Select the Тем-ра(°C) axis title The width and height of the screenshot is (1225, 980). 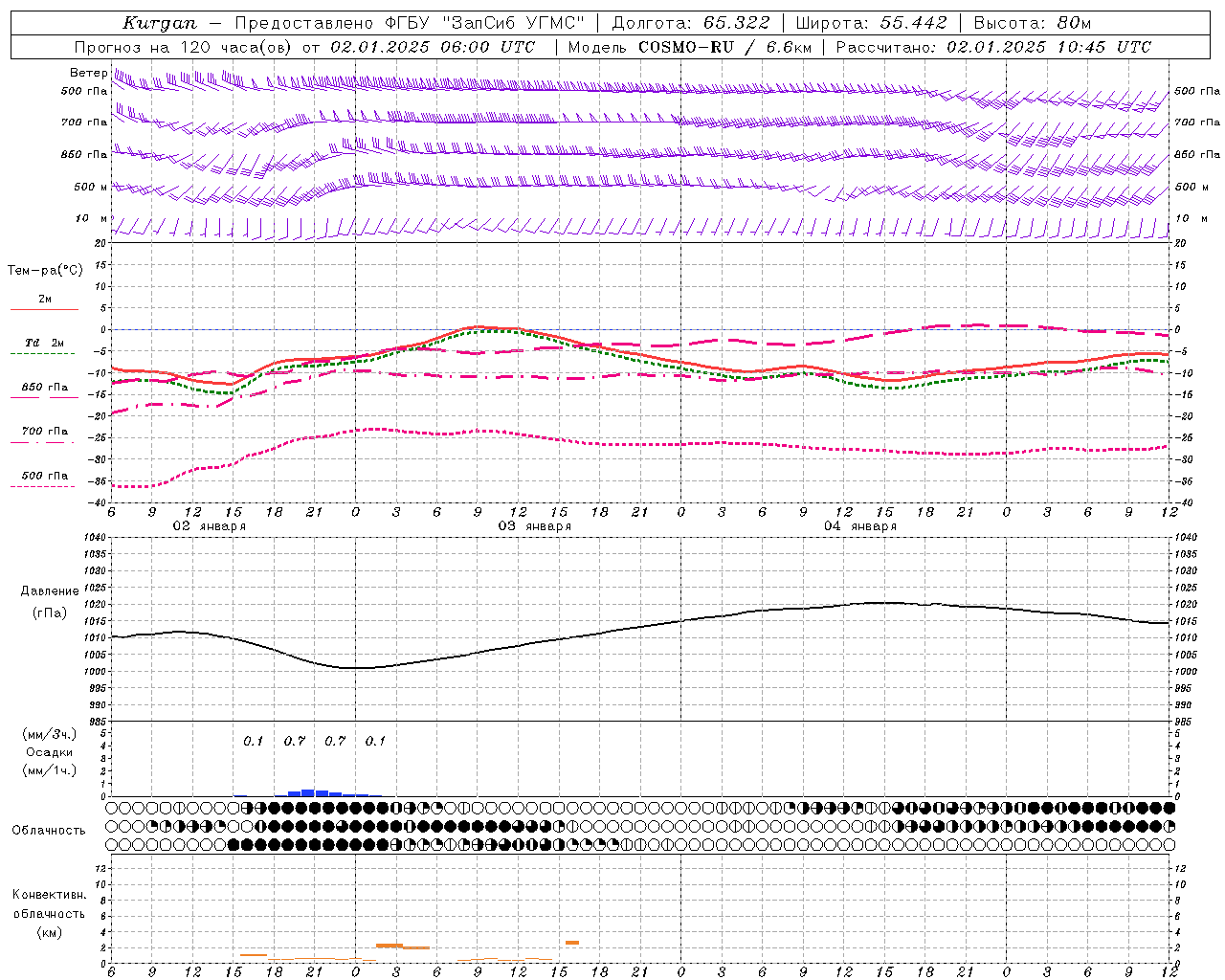(45, 270)
